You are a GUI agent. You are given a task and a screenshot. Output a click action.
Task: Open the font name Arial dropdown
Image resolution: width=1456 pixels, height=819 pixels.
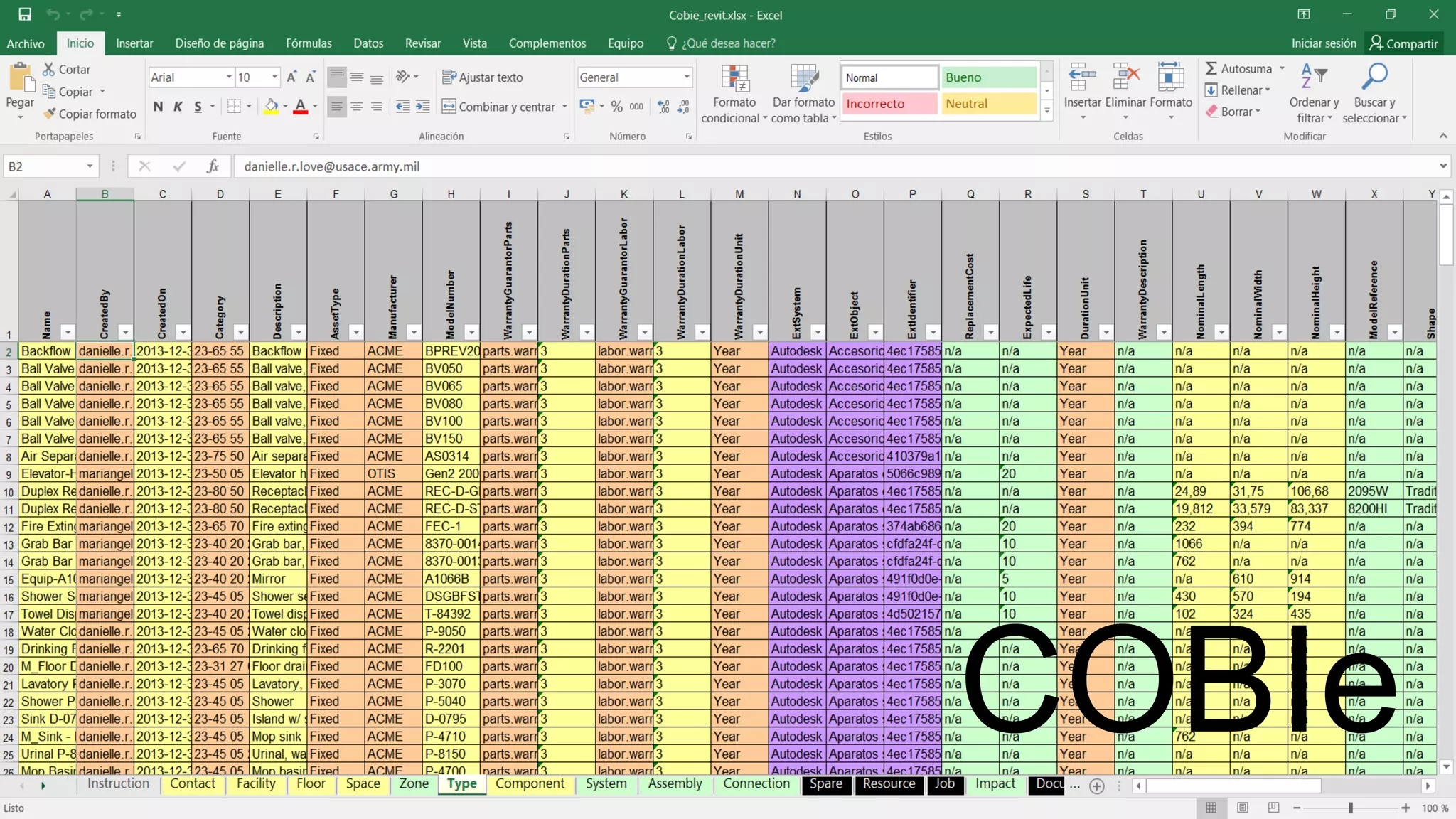229,77
